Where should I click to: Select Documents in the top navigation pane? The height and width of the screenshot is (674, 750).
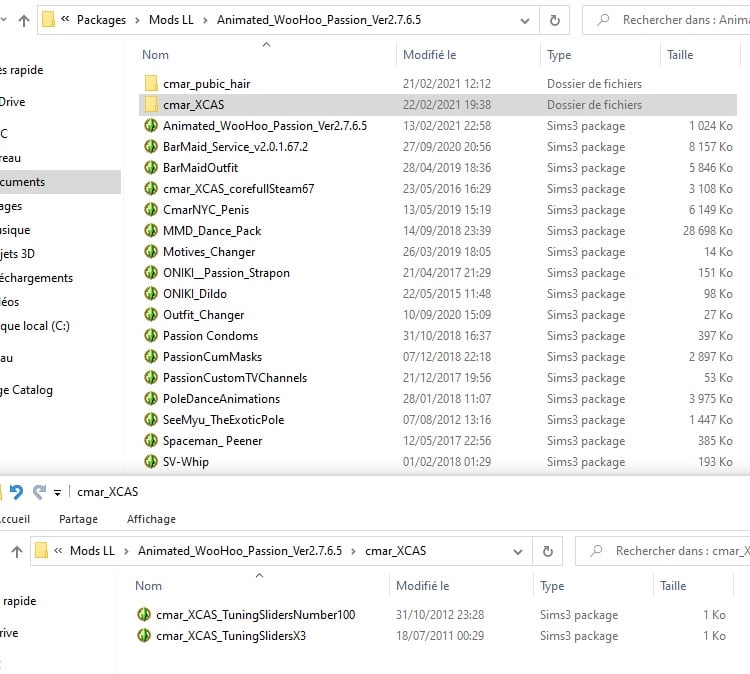point(60,182)
